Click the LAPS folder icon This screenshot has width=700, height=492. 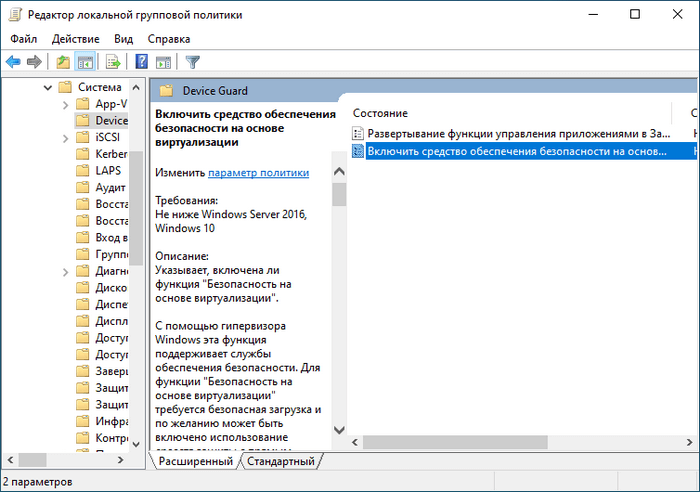pos(83,171)
